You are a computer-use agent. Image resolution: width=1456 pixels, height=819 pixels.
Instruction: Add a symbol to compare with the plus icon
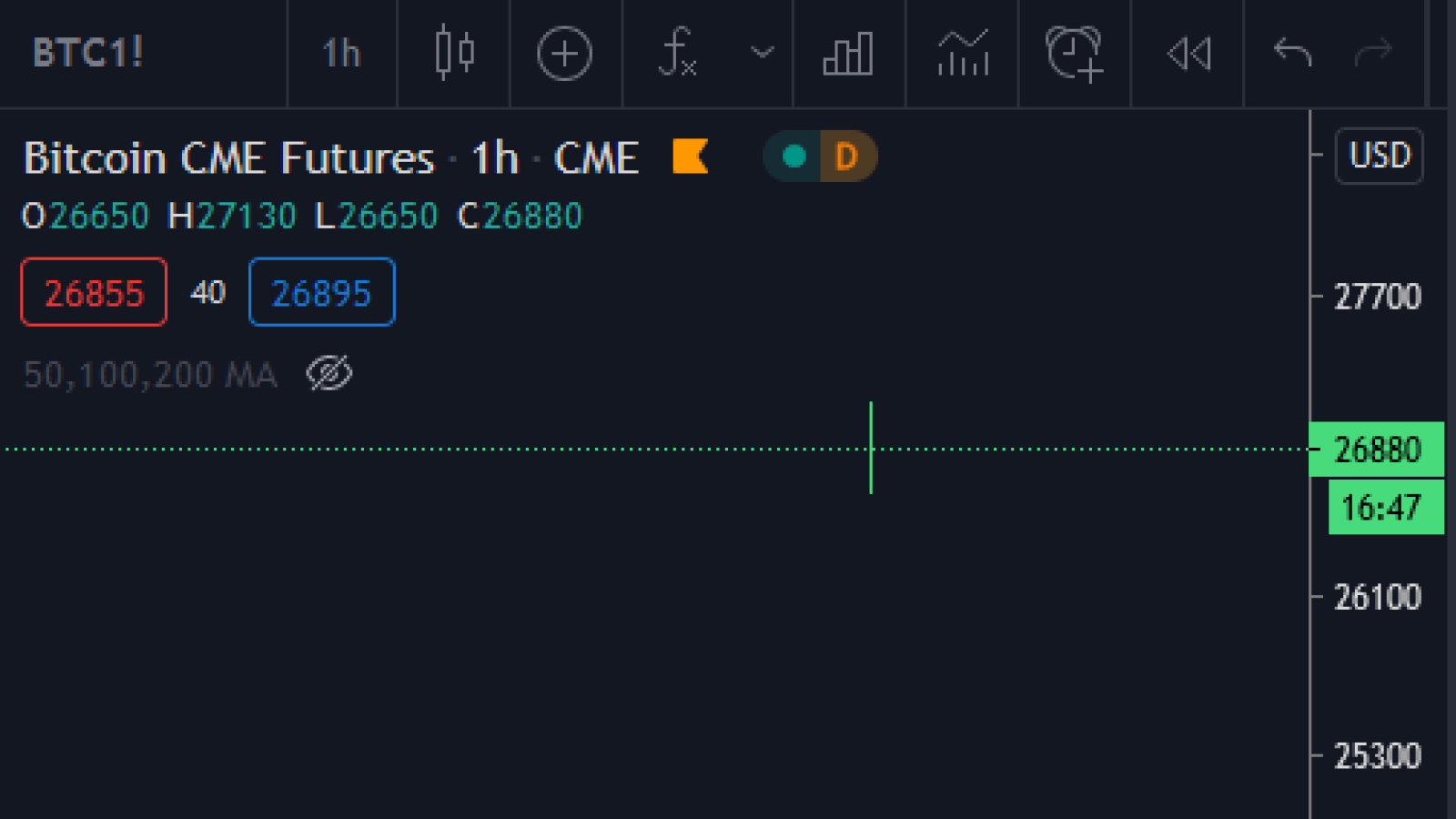tap(564, 54)
